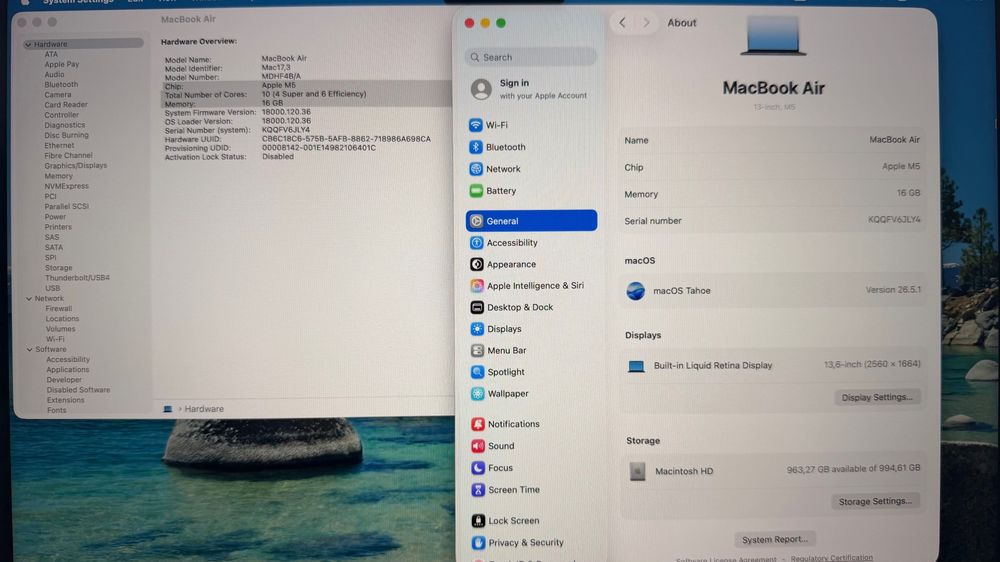Select Graphics/Displays in hardware list
The image size is (1000, 562).
(x=76, y=166)
